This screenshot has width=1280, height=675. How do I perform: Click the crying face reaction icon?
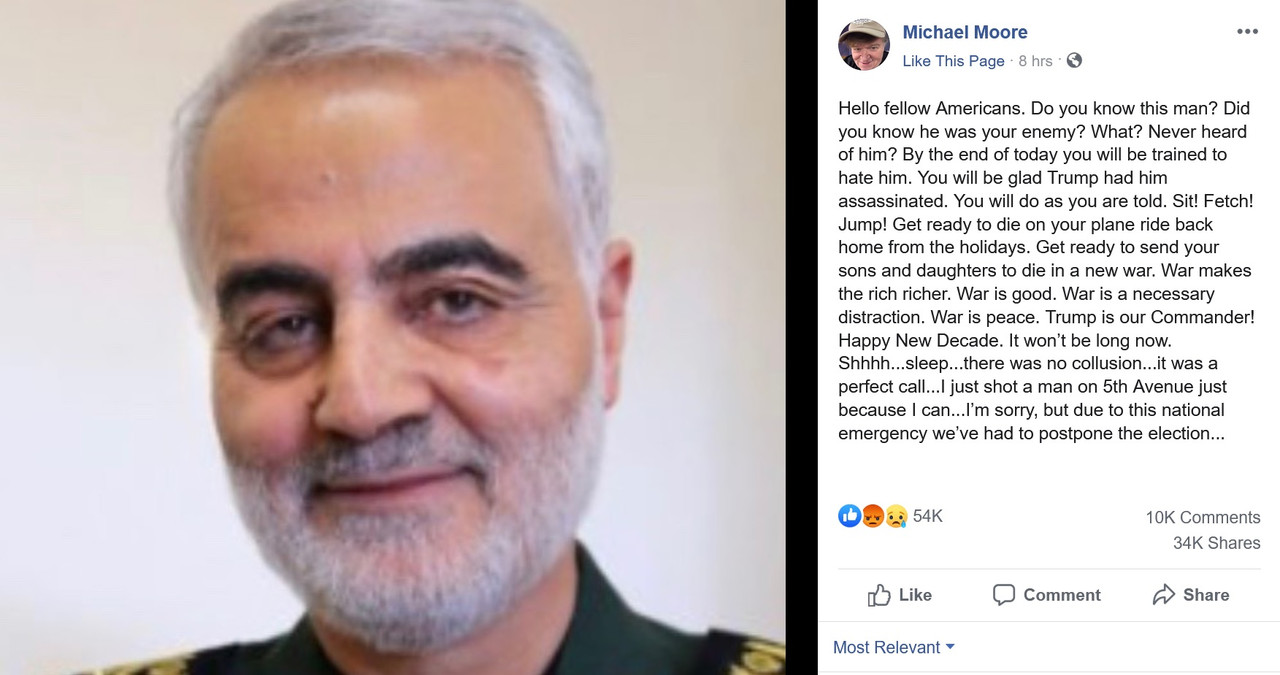tap(894, 516)
